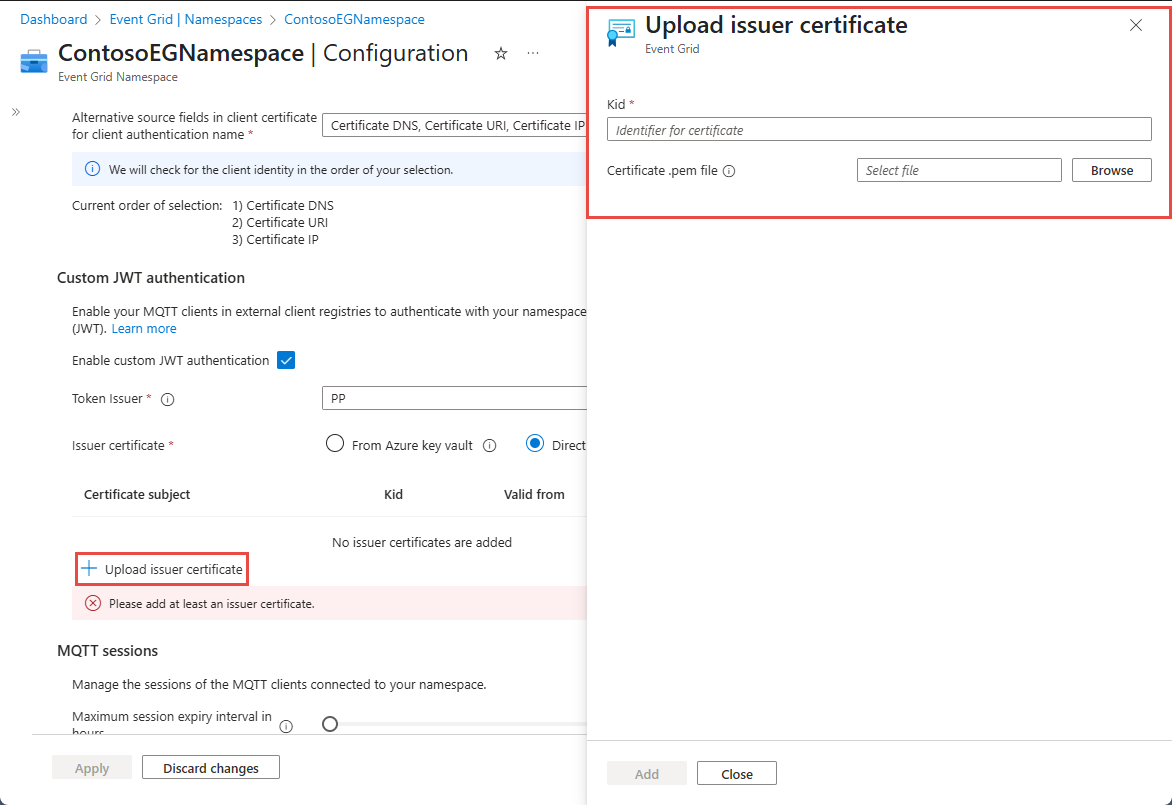Viewport: 1172px width, 805px height.
Task: Click the error icon on the issuer certificate warning
Action: pos(93,603)
